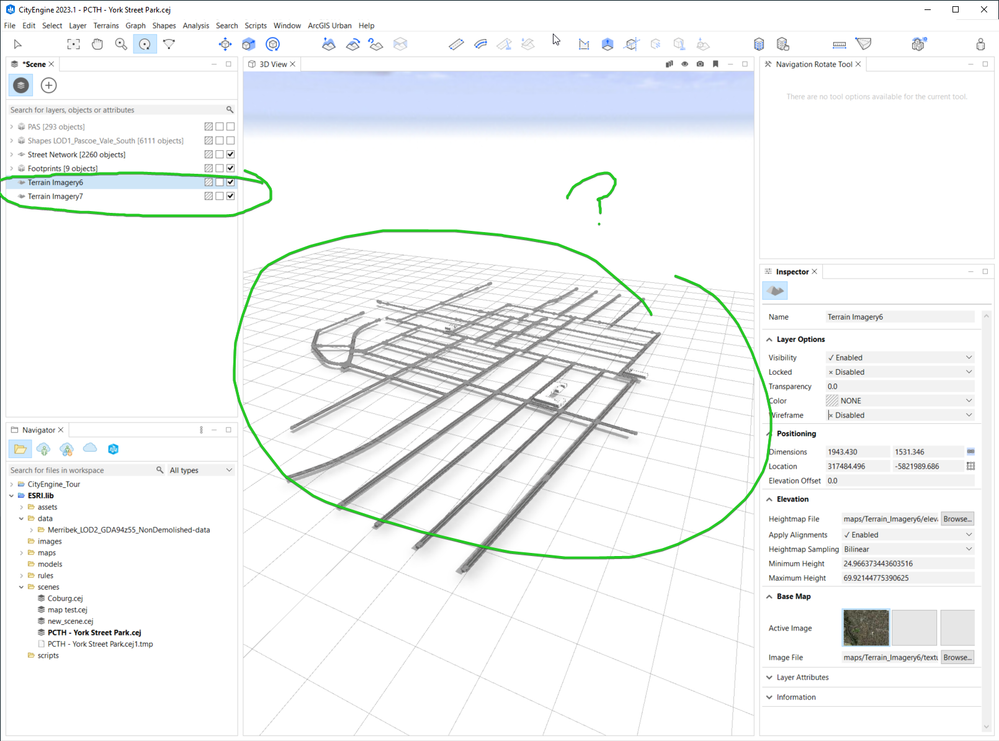Select the arrow selection tool in toolbar
Image resolution: width=999 pixels, height=741 pixels.
(17, 44)
